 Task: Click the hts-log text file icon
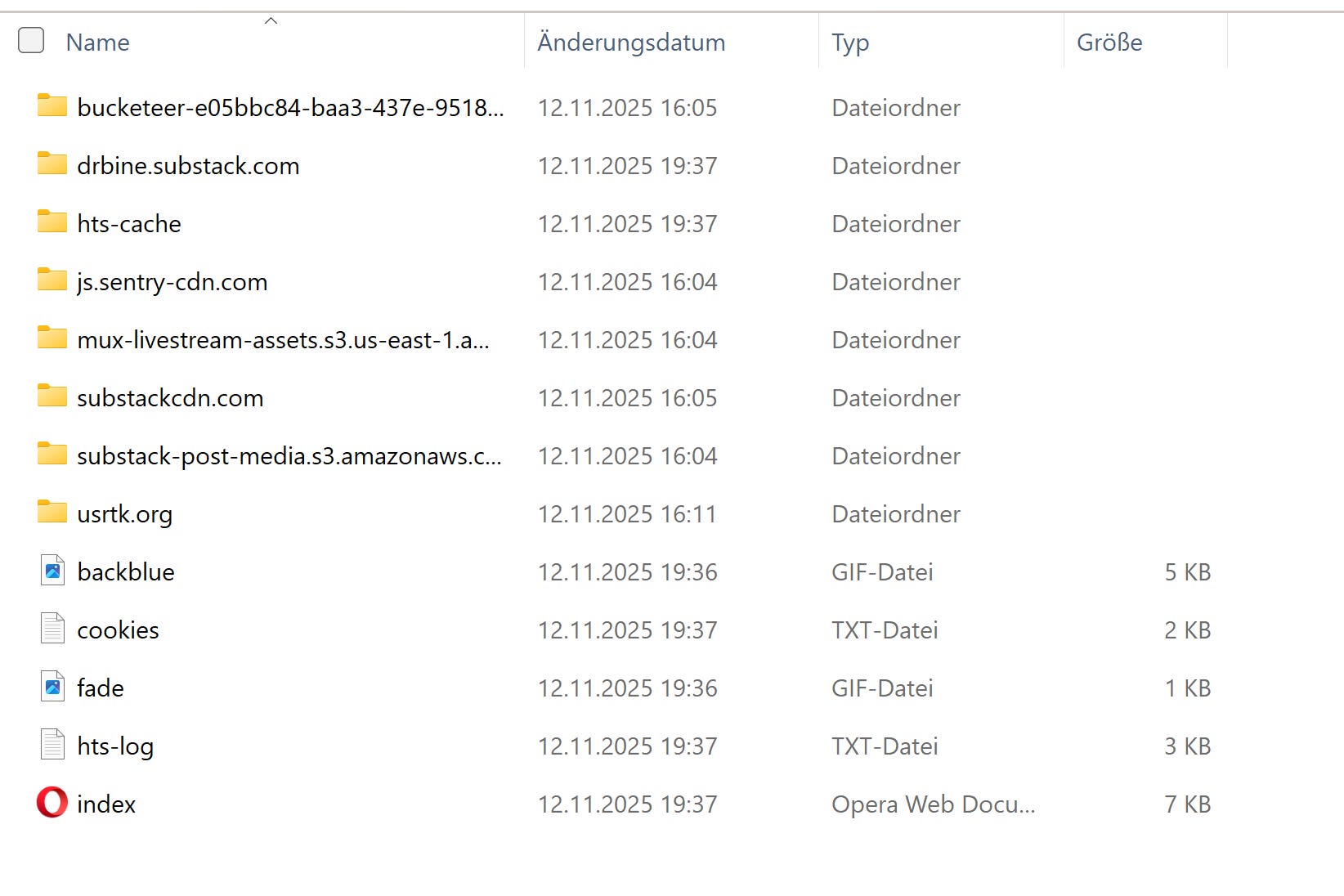52,745
